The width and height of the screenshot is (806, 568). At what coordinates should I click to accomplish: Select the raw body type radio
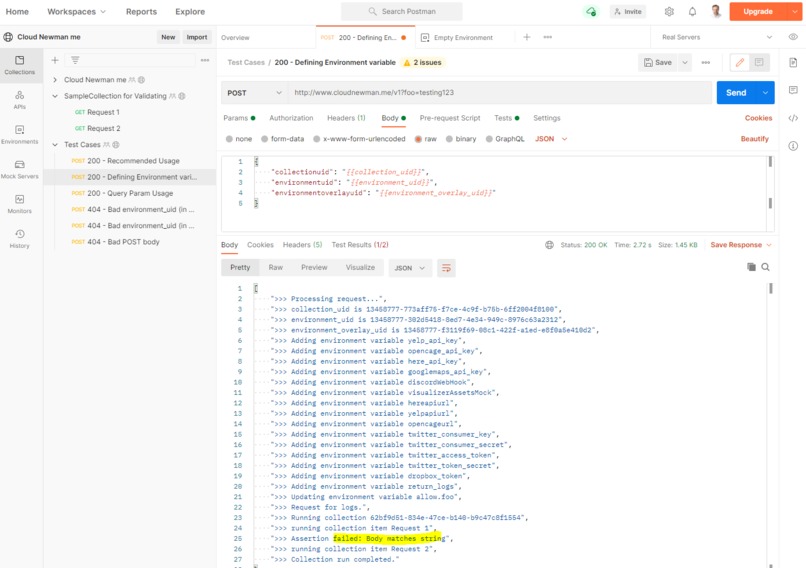pos(418,139)
